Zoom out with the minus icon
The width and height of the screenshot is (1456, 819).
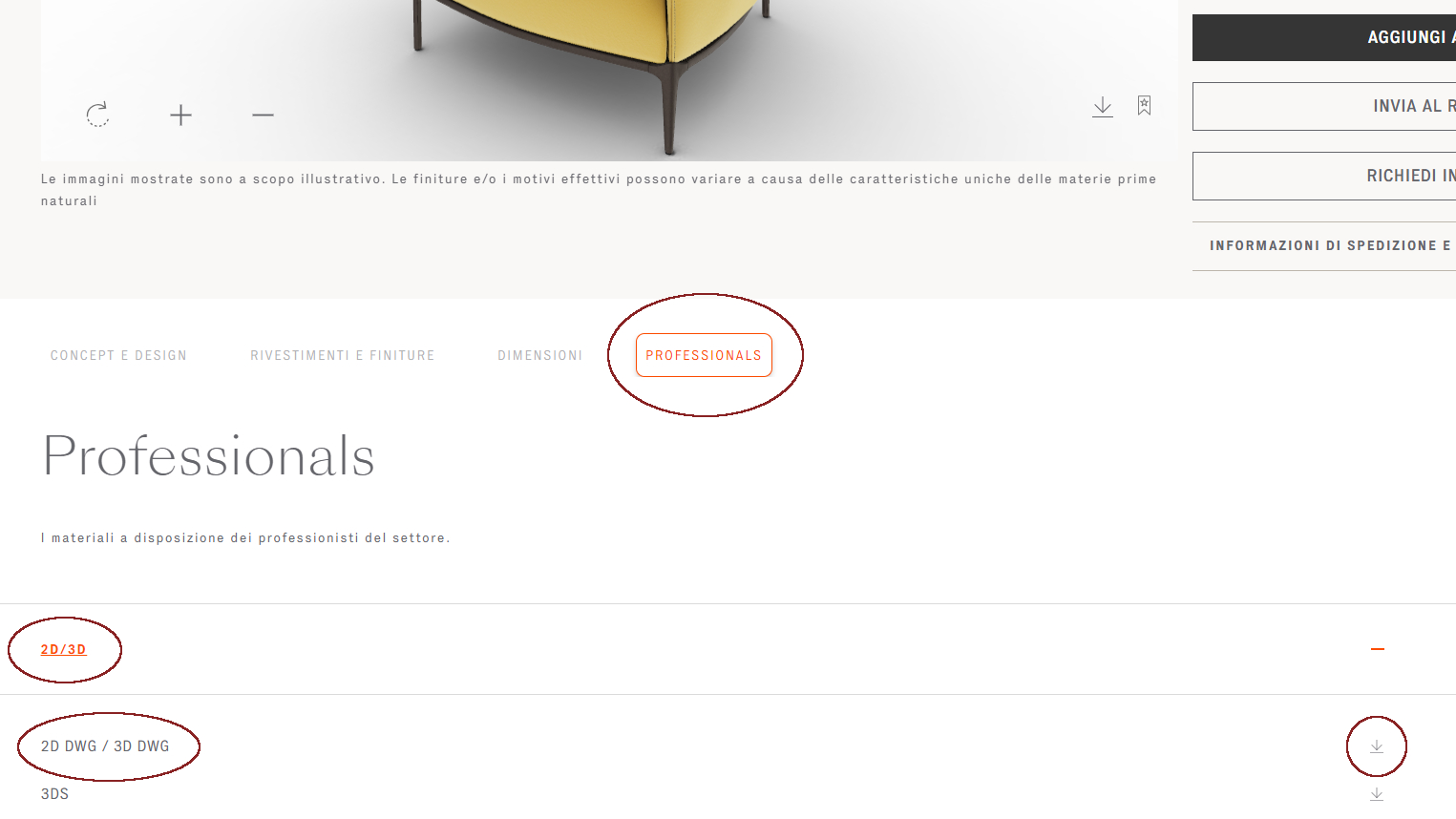coord(263,115)
